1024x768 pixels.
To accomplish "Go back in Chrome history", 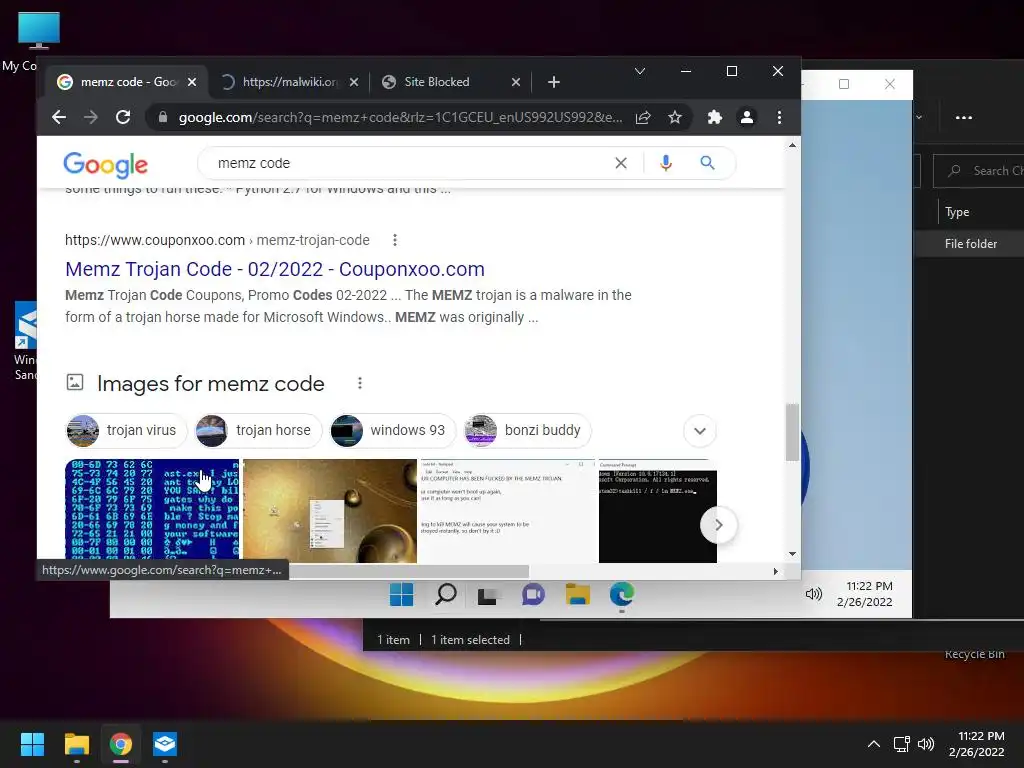I will (59, 118).
